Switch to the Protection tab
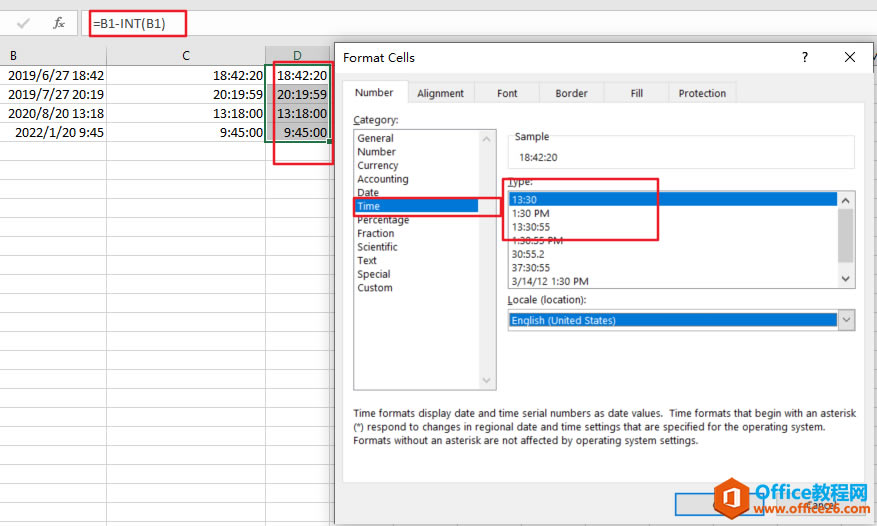Screen dimensions: 877x526 tap(702, 93)
